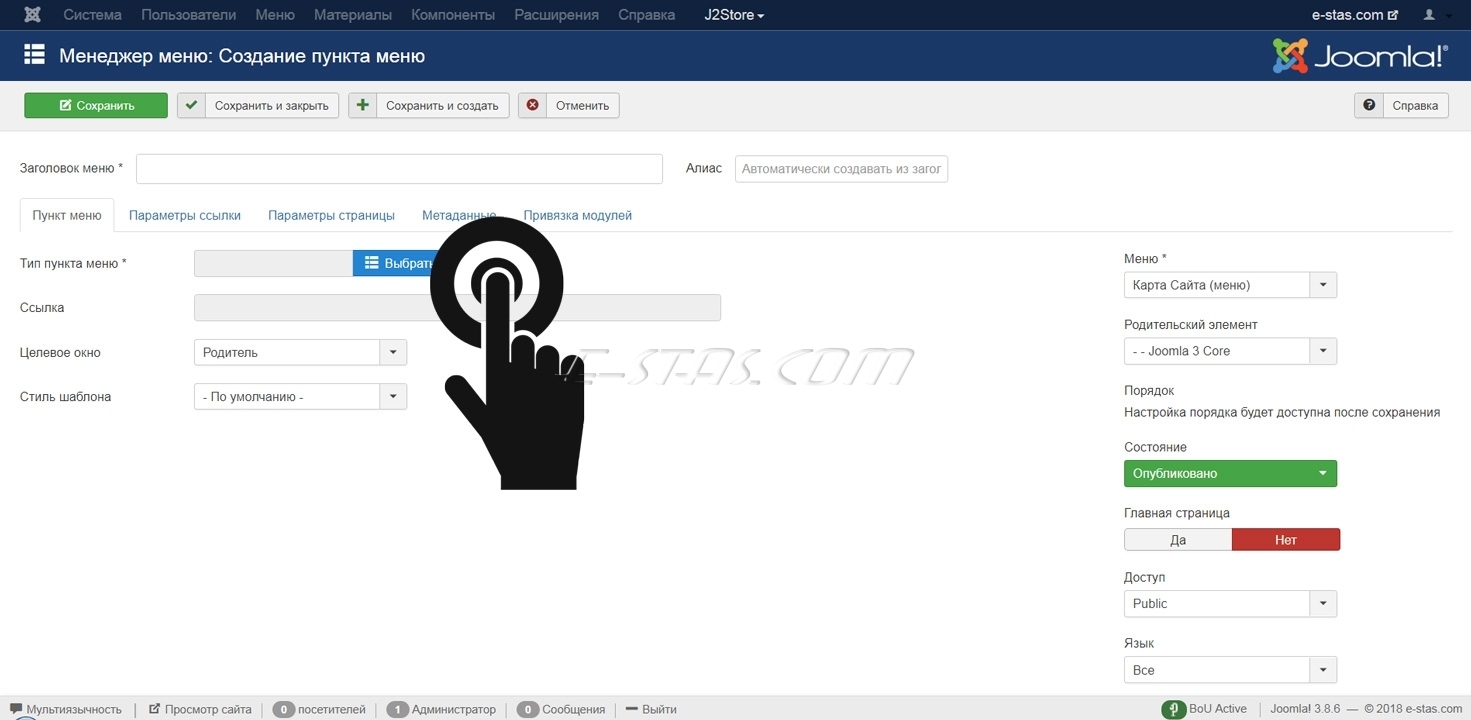The height and width of the screenshot is (720, 1471).
Task: Open the user account icon menu
Action: coord(1435,15)
